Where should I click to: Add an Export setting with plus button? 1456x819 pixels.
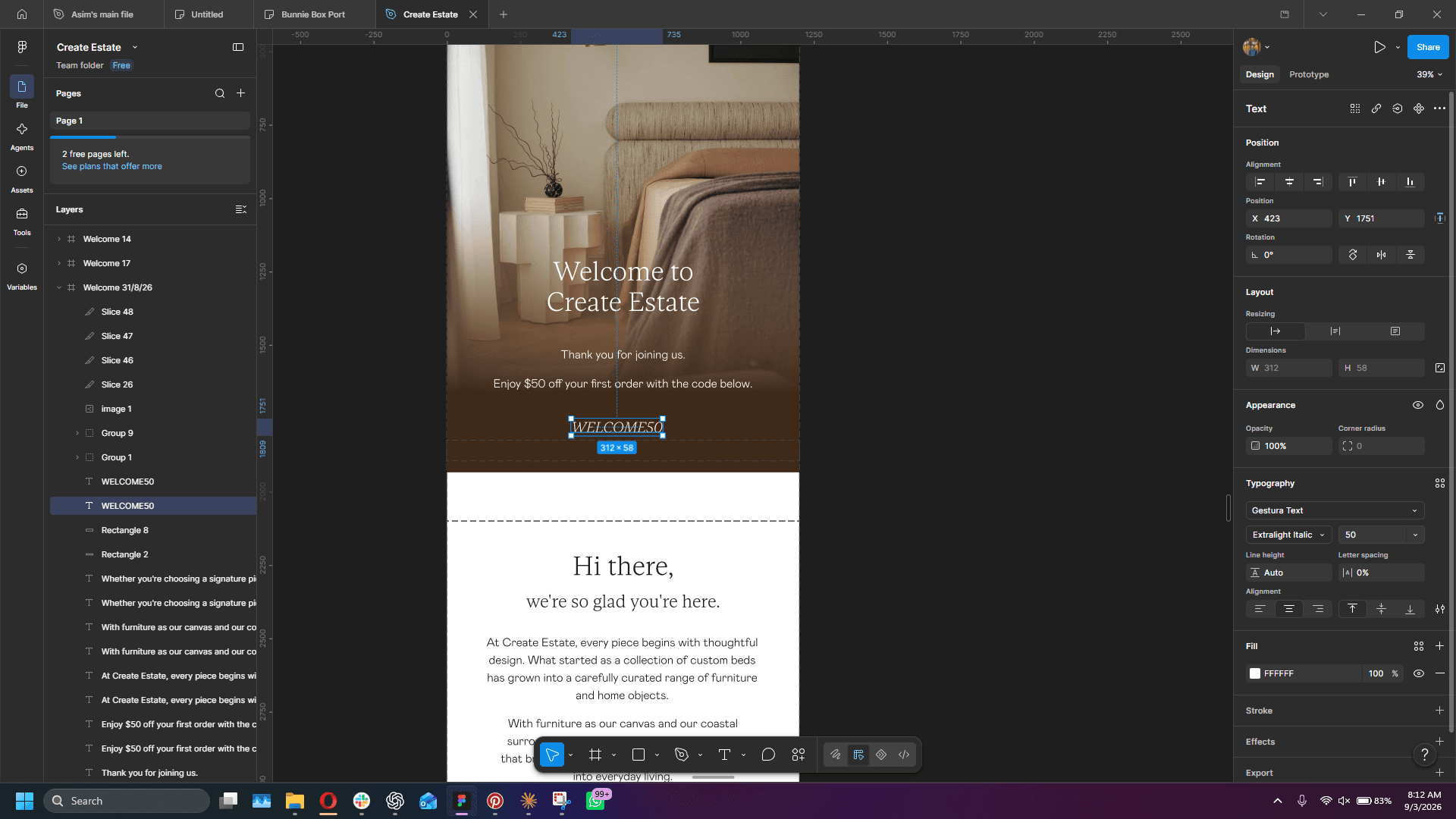(x=1439, y=773)
